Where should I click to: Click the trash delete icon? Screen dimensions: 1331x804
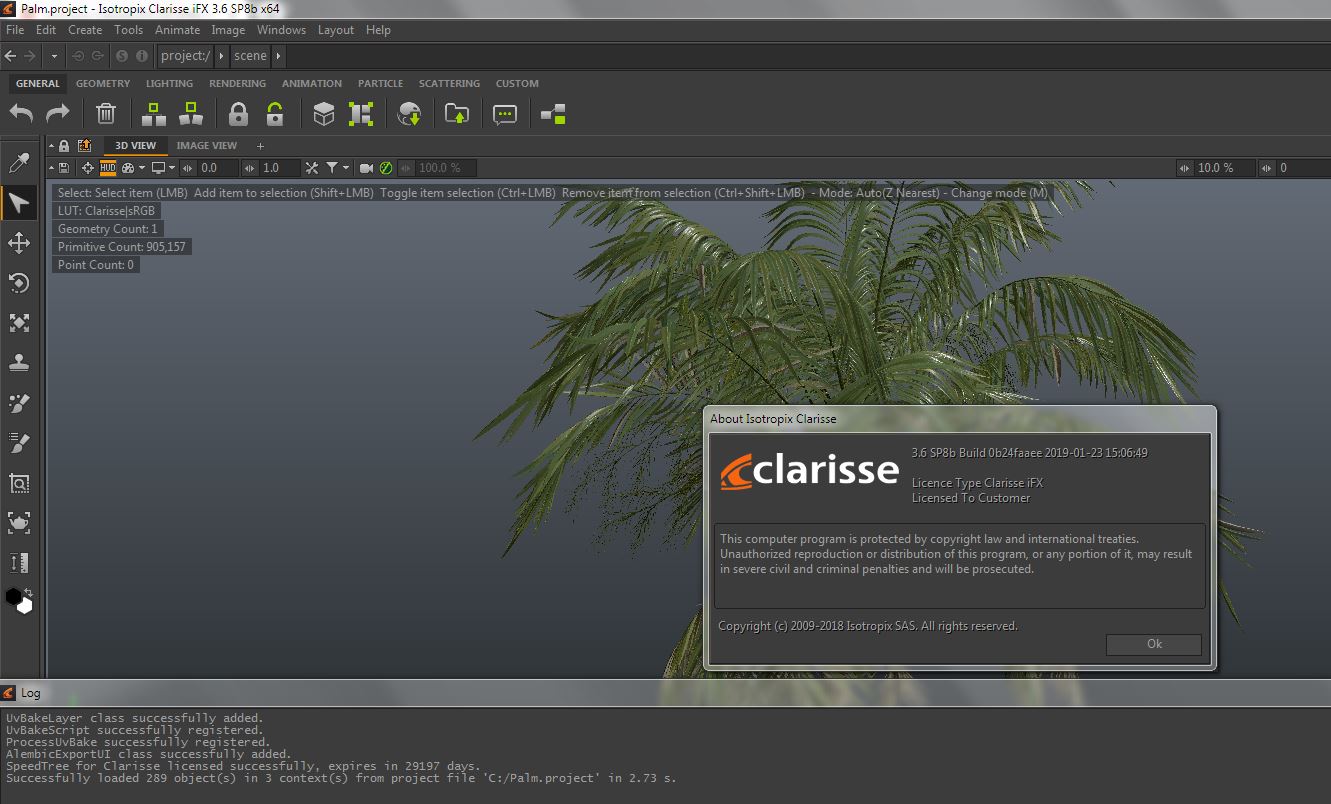click(106, 114)
